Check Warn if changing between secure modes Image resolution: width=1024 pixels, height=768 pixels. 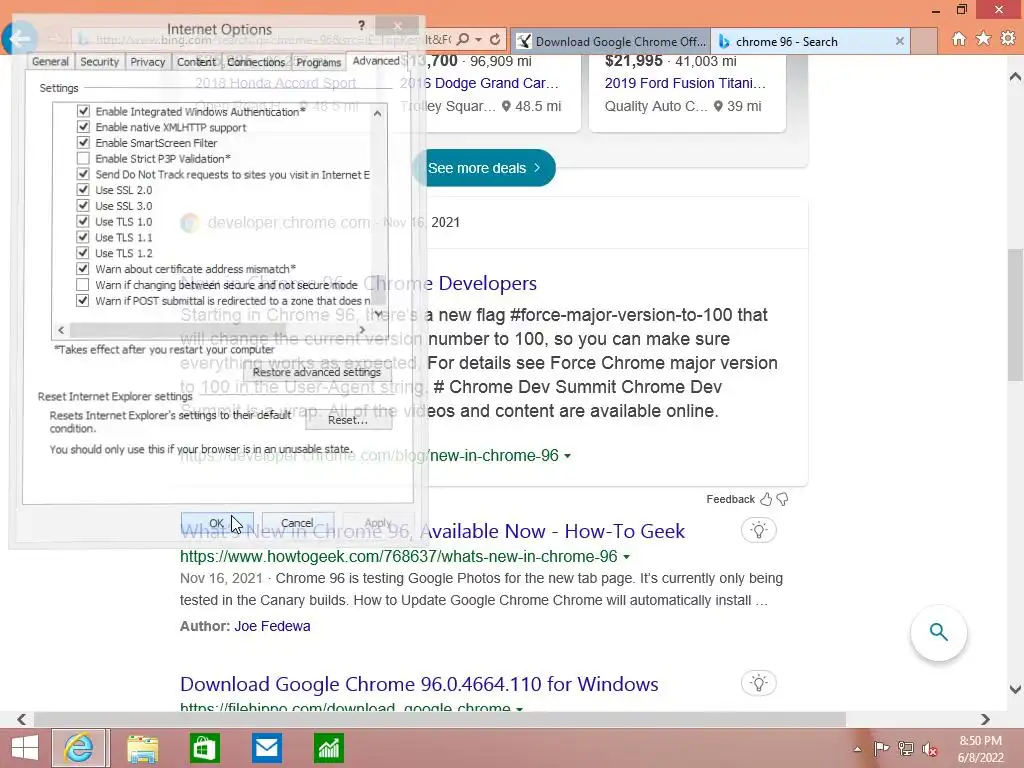[83, 285]
